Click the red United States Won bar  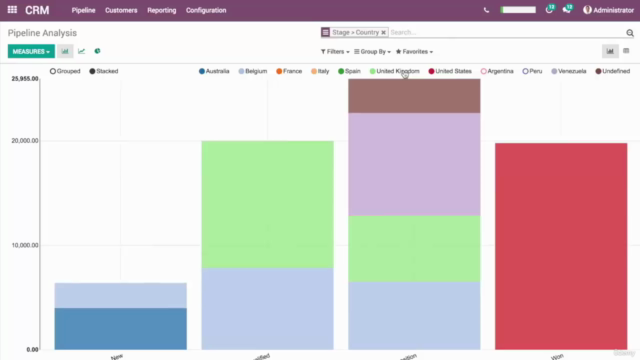561,246
